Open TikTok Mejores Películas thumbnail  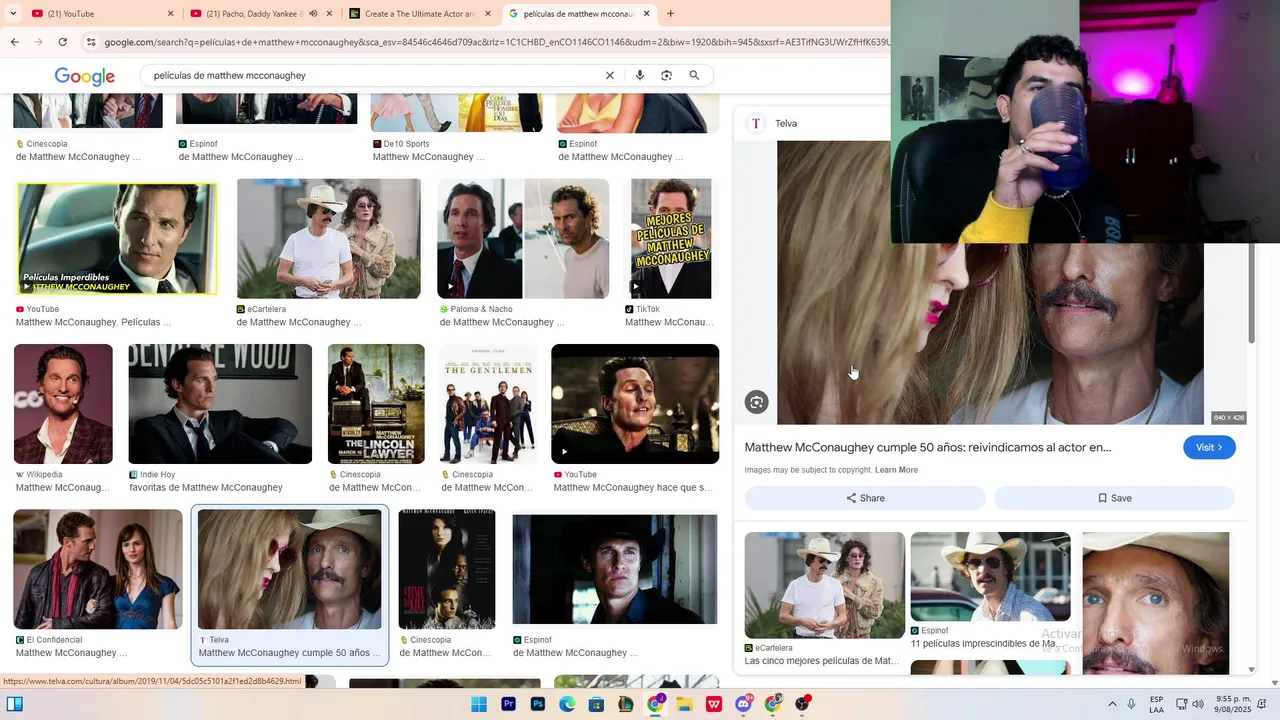coord(671,238)
